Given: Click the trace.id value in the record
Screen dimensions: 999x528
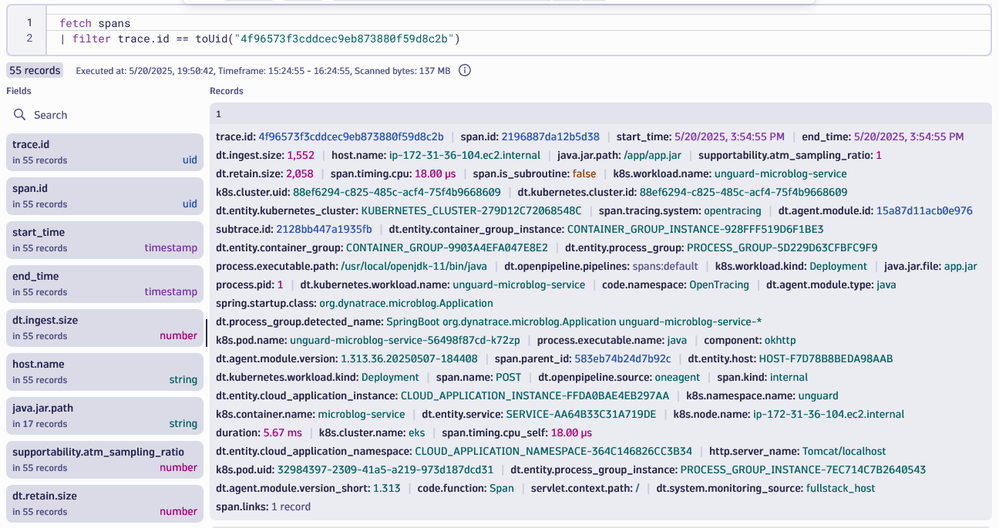Looking at the screenshot, I should [x=351, y=137].
